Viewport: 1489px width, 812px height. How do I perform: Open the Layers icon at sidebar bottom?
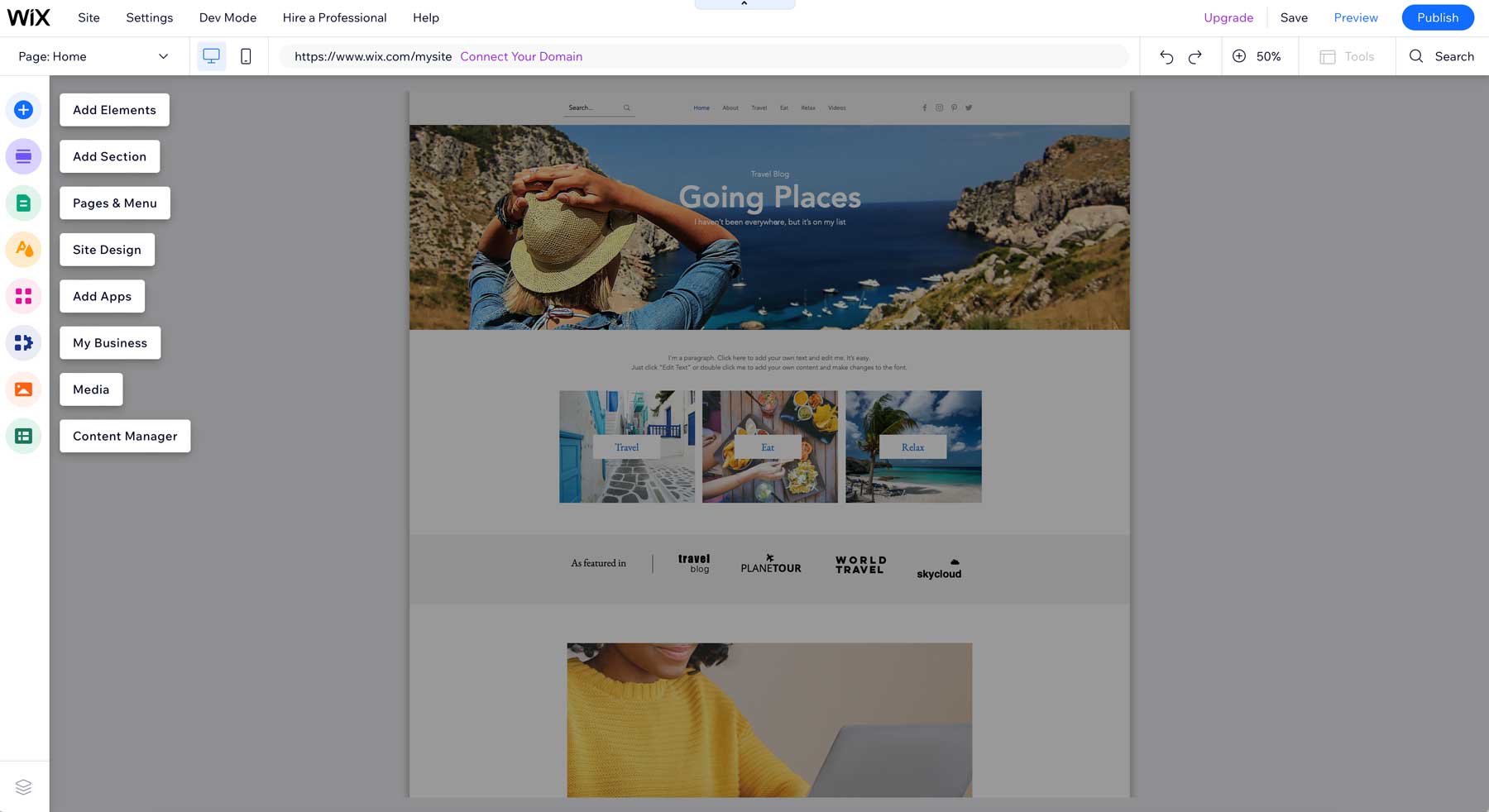pyautogui.click(x=23, y=786)
